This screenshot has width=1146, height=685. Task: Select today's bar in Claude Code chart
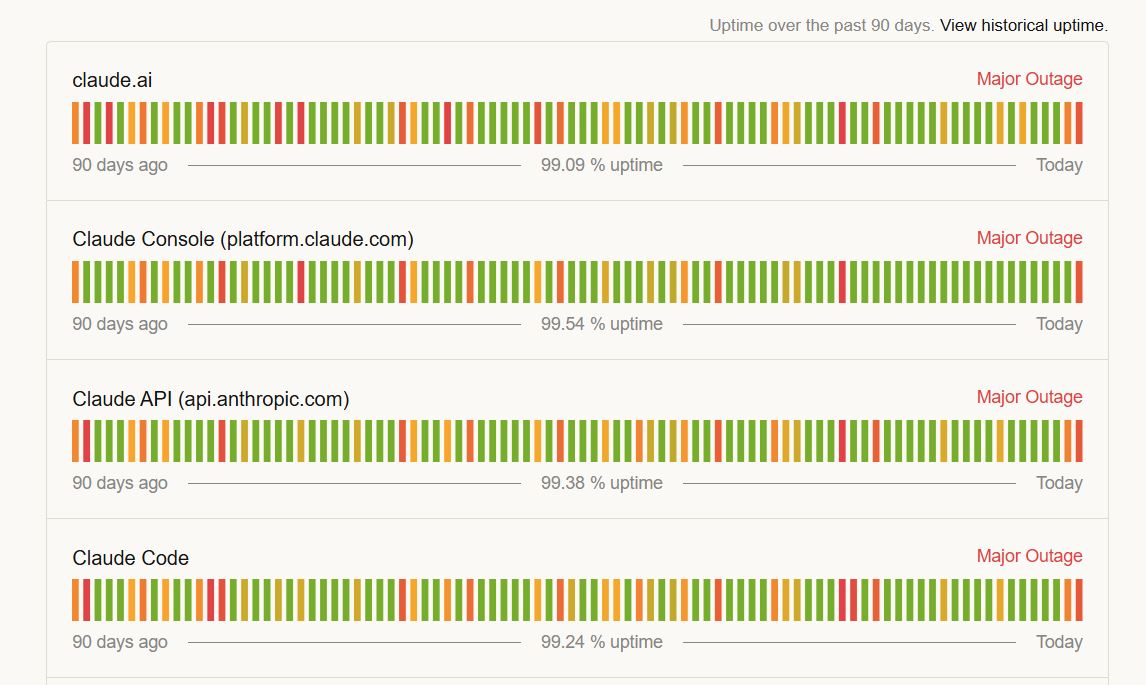(1079, 600)
